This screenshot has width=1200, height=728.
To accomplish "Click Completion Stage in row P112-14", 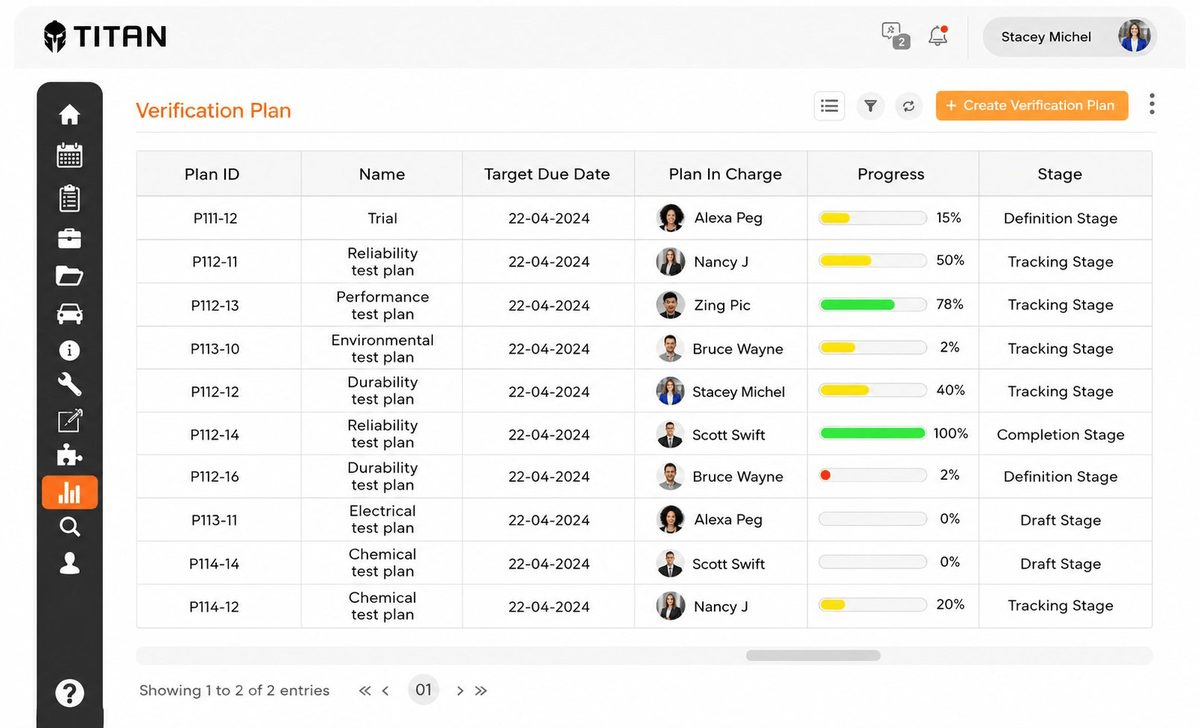I will click(x=1060, y=435).
